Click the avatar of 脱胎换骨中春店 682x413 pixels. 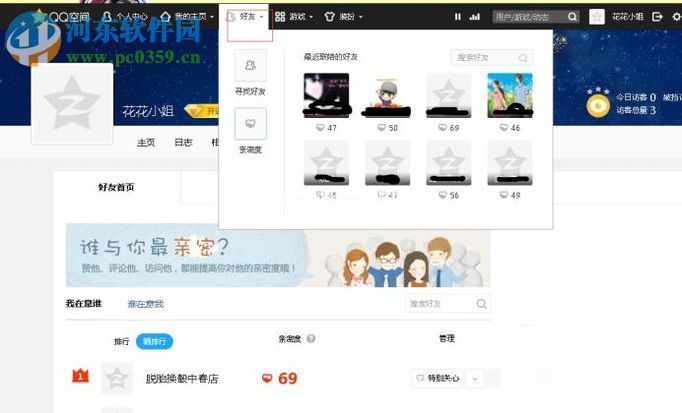[117, 378]
